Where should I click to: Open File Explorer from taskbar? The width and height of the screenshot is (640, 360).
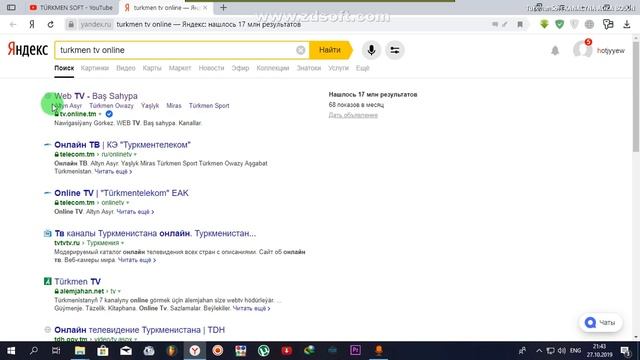click(80, 351)
